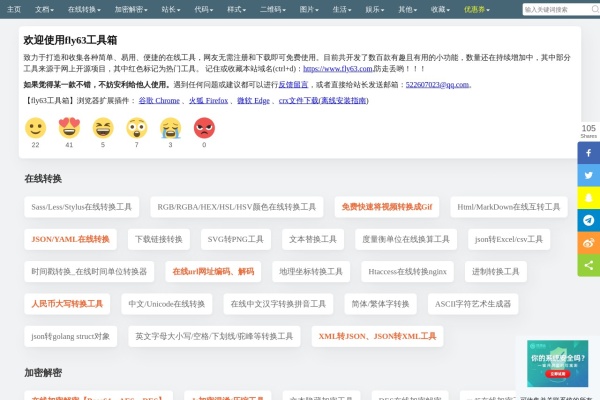Expand the 文档 dropdown menu
Image resolution: width=600 pixels, height=400 pixels.
[45, 9]
